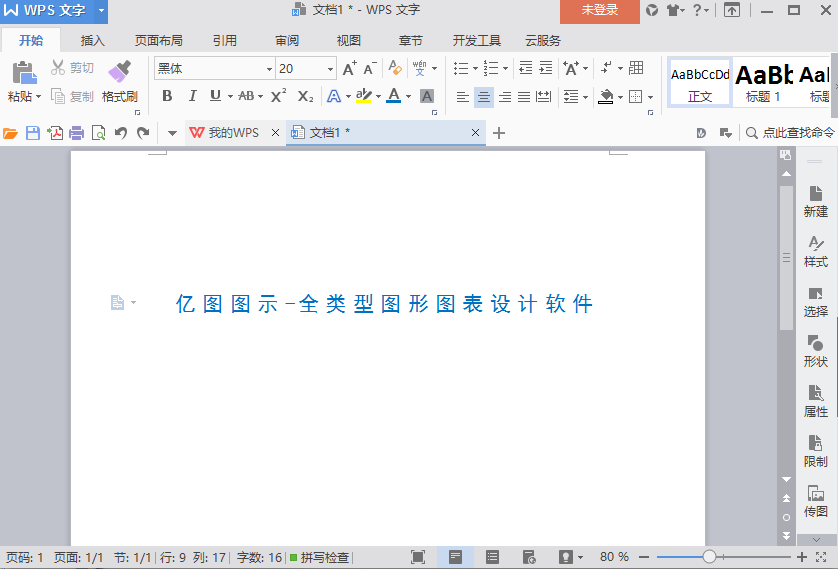The image size is (838, 569).
Task: Close the 文档1 document tab
Action: 475,133
